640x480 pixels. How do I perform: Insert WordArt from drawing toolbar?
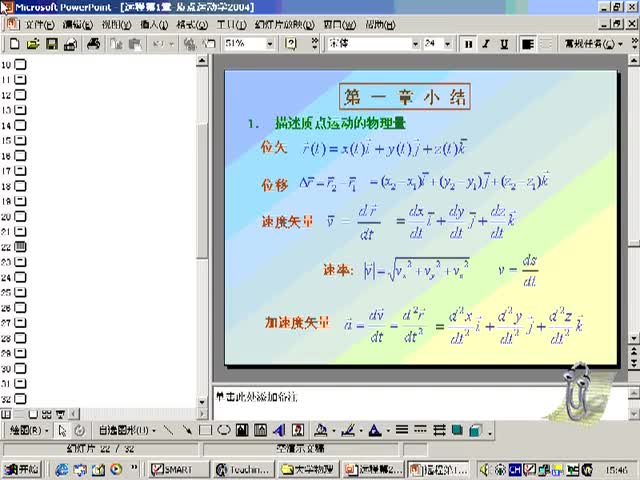click(x=279, y=430)
